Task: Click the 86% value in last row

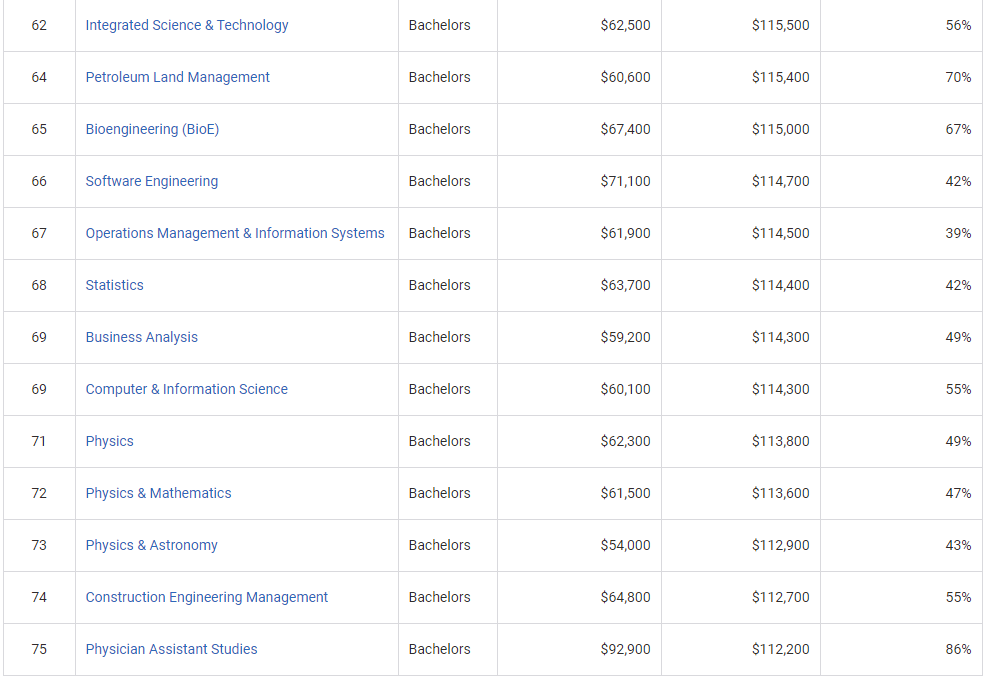Action: (x=958, y=649)
